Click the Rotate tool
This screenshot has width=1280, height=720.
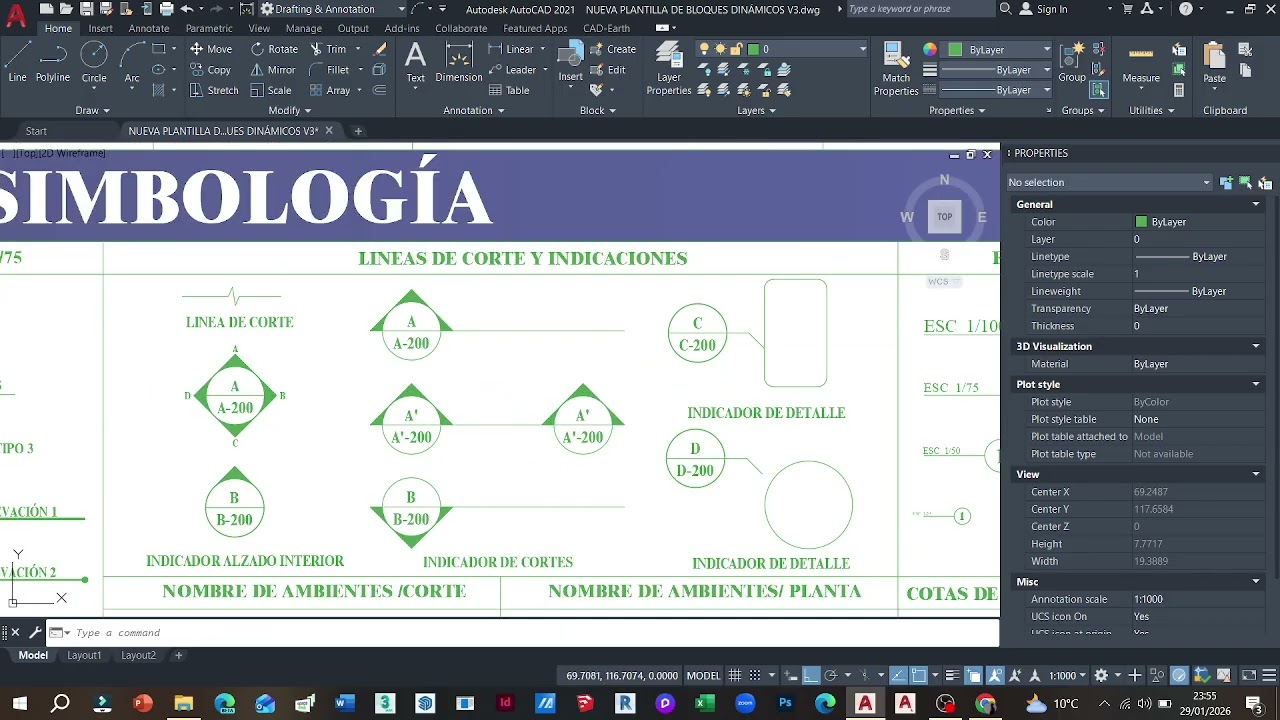275,49
